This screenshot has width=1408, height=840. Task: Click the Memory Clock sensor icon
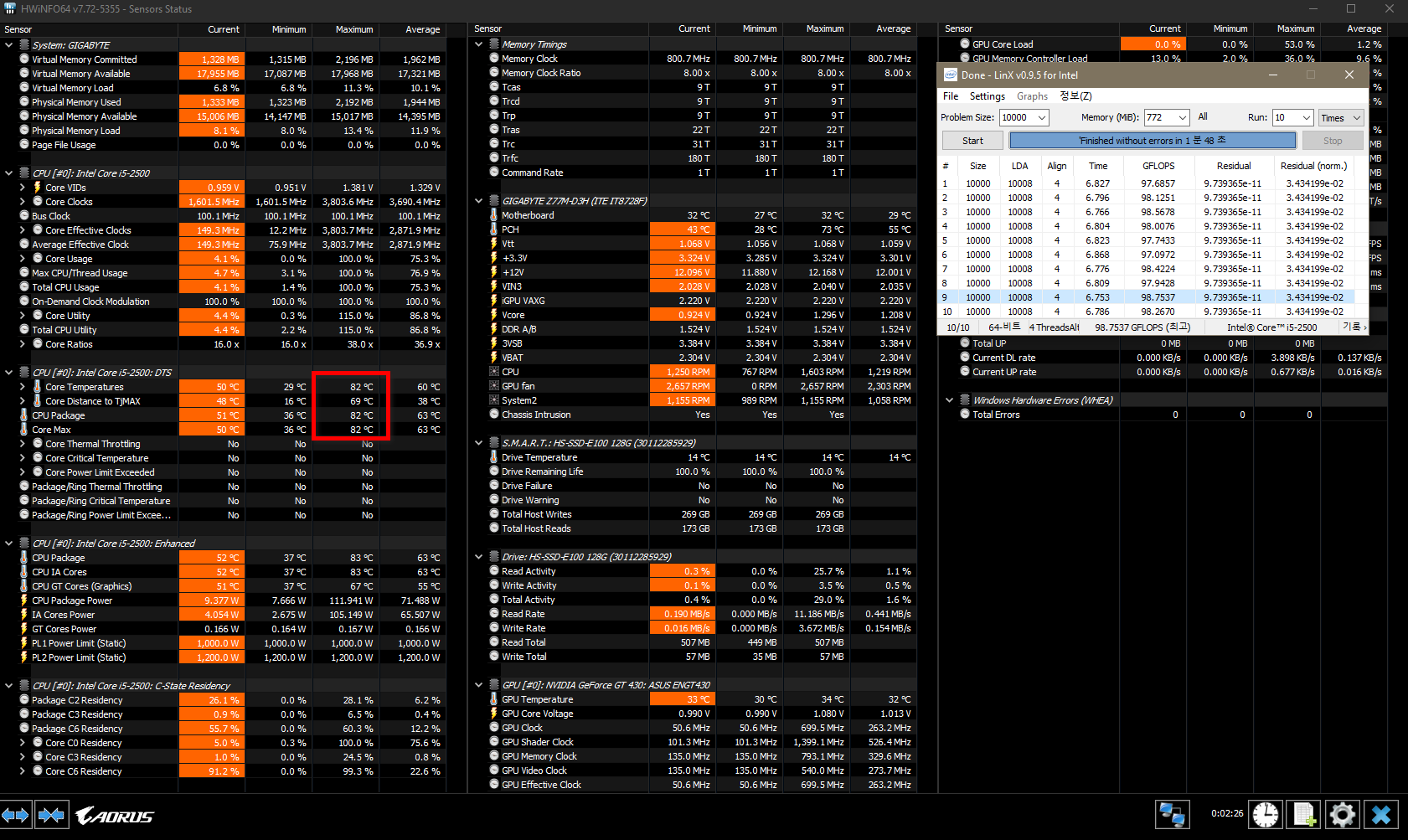tap(494, 59)
